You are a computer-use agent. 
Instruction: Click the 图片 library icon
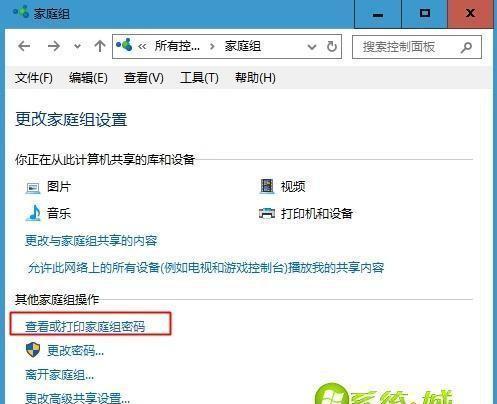33,188
